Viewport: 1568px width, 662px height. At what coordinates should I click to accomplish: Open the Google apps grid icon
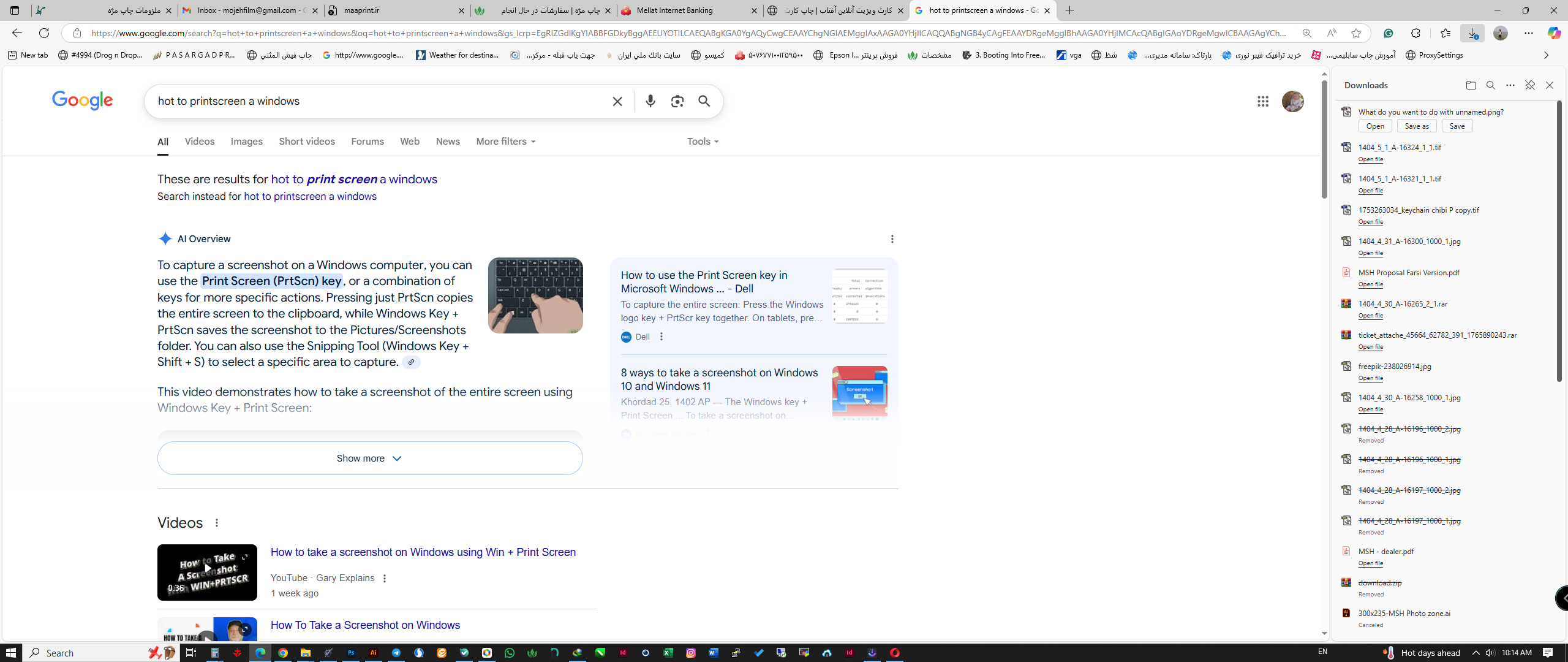1262,101
